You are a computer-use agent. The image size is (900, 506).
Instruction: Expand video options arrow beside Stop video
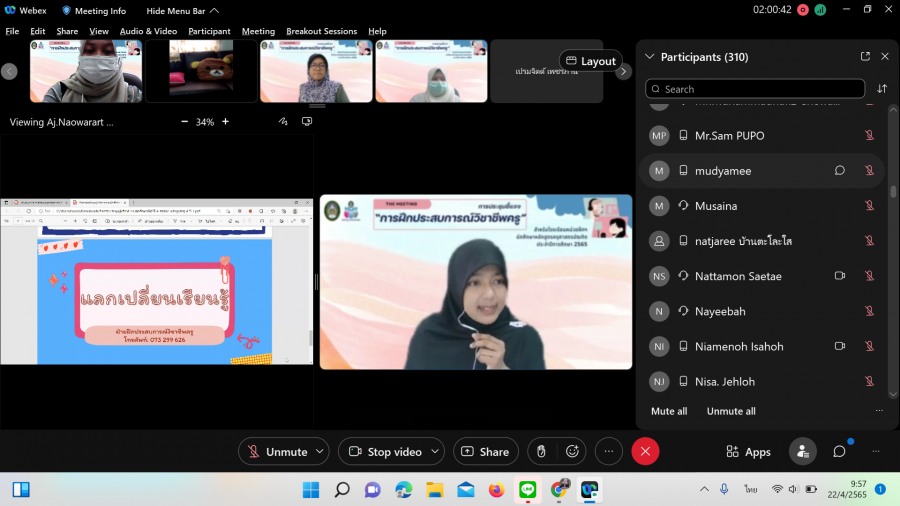click(435, 452)
